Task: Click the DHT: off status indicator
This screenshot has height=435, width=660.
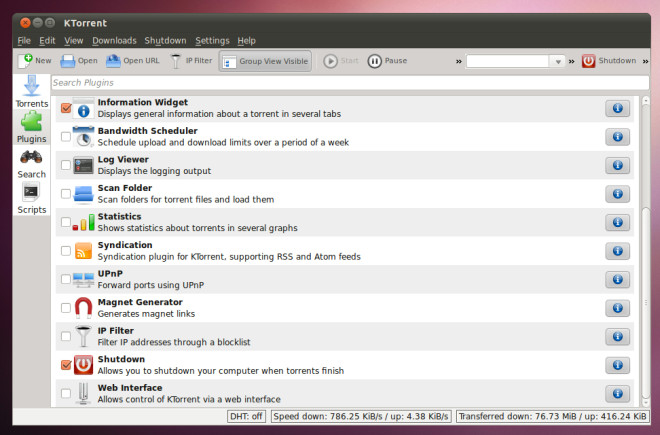Action: coord(246,416)
